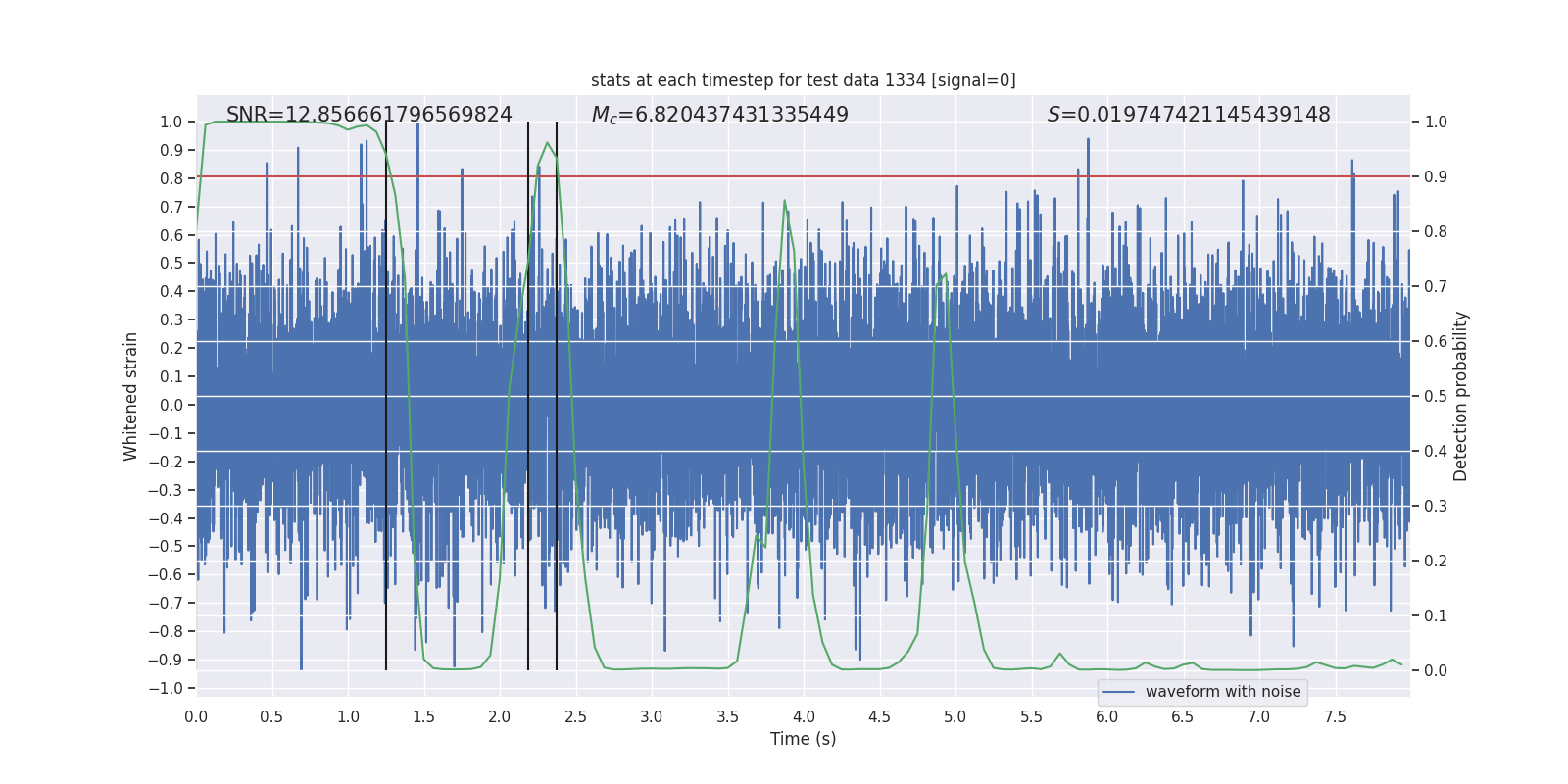Click Whitened strain tick label 0.7
This screenshot has height=784, width=1568.
click(x=171, y=207)
